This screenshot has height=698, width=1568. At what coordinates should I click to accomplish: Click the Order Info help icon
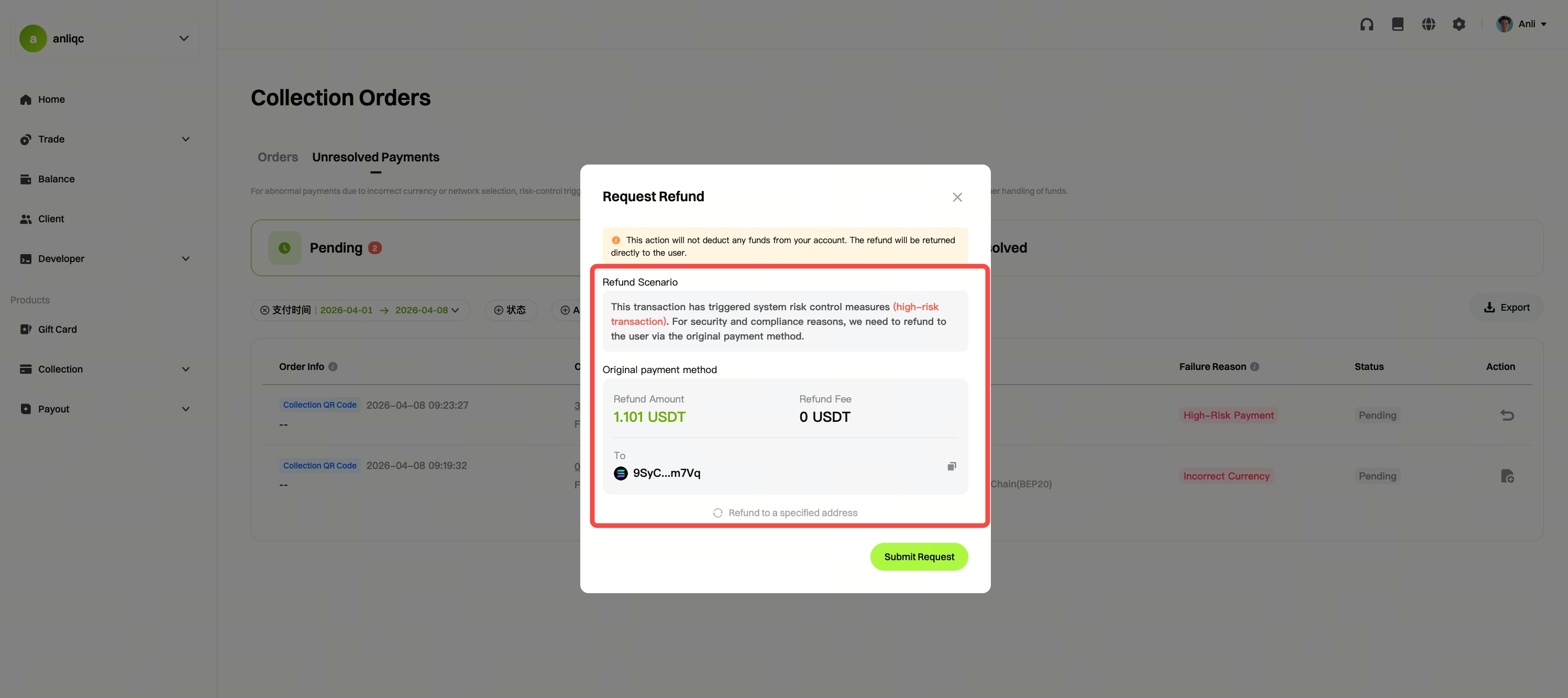coord(333,367)
